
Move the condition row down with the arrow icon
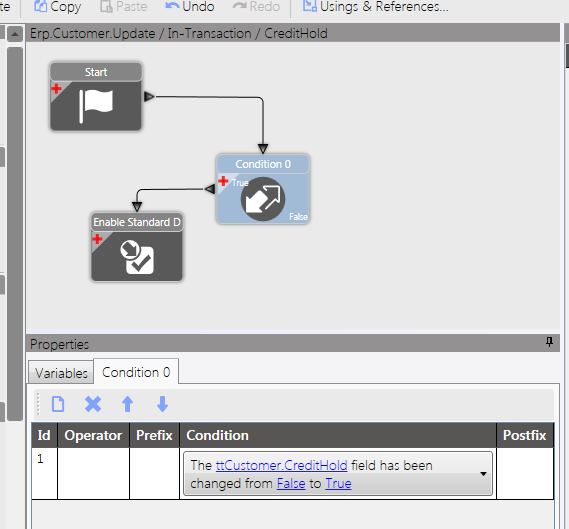pos(162,404)
